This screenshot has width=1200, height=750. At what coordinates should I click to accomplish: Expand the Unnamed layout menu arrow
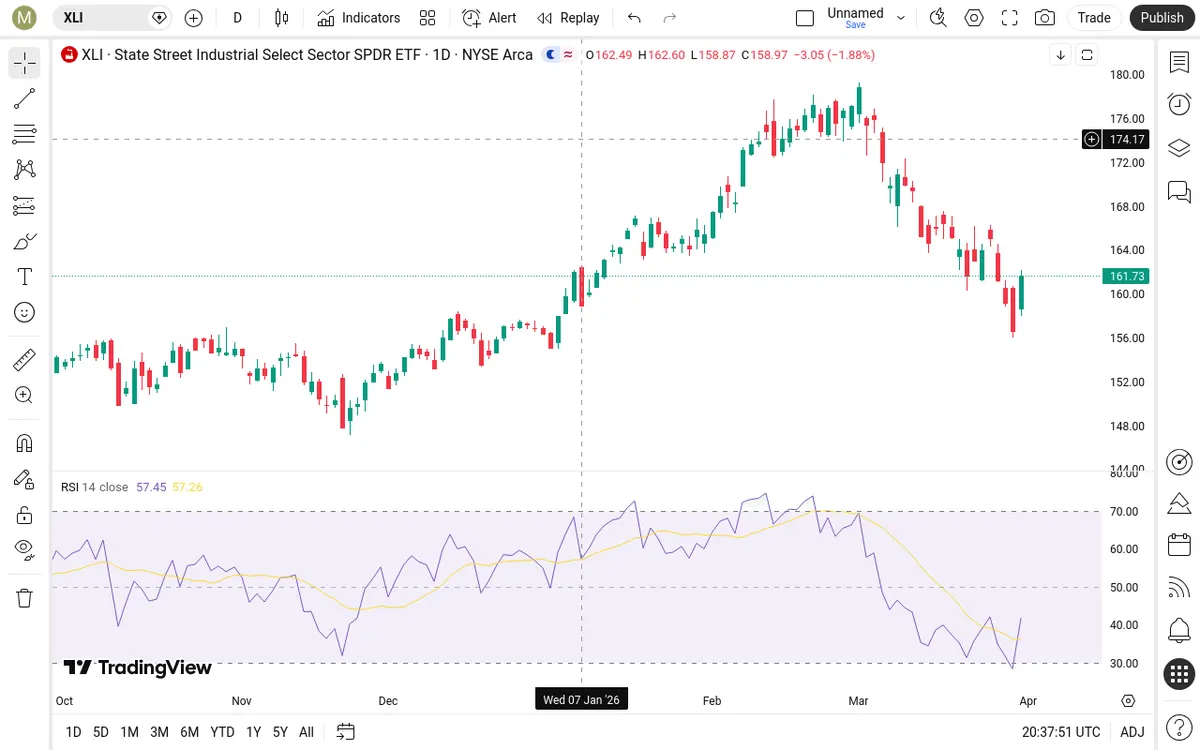901,18
